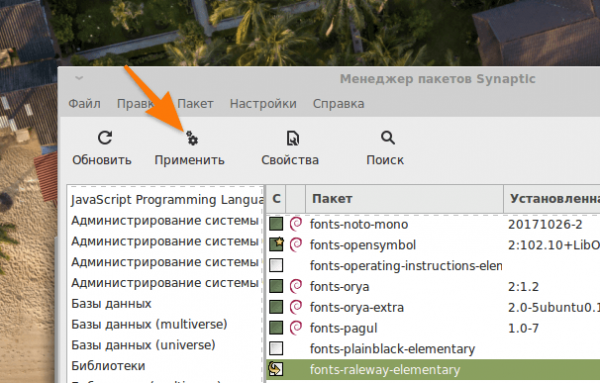Click the Поиск button label
This screenshot has width=600, height=383.
[385, 160]
